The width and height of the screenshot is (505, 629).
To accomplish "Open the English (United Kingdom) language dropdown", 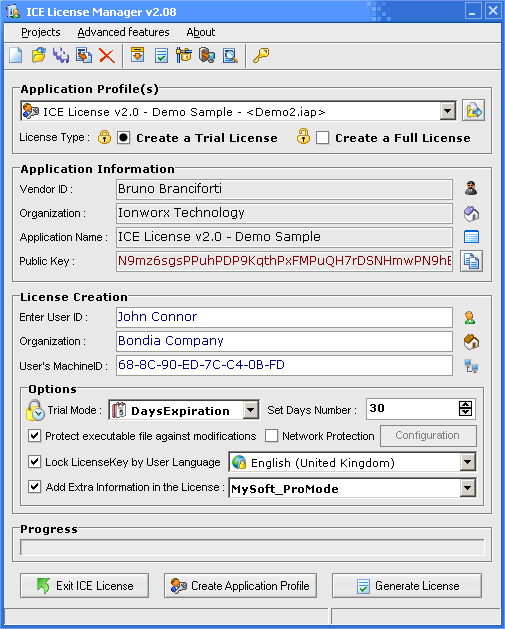I will pos(467,462).
